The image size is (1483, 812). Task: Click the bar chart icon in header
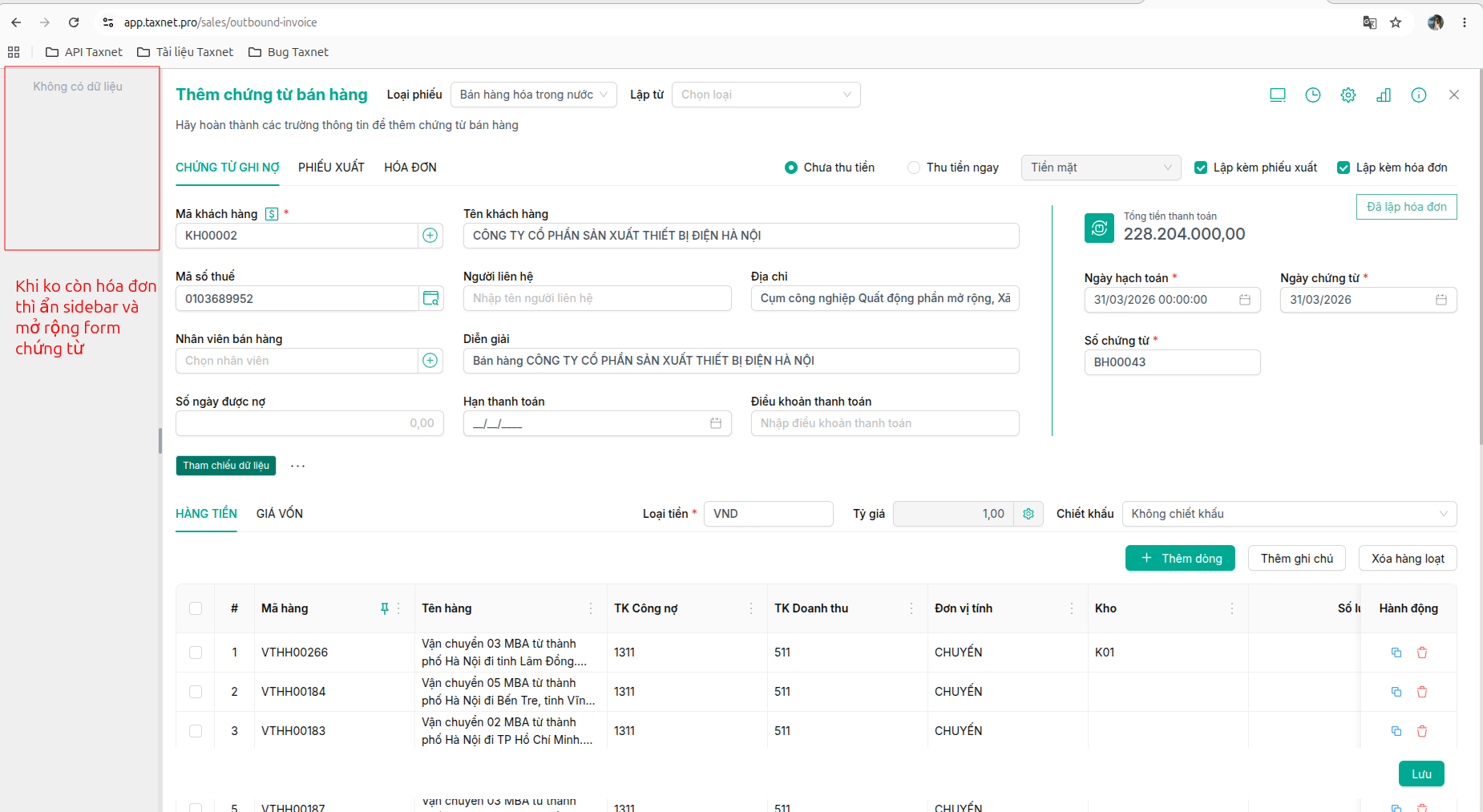click(x=1384, y=95)
